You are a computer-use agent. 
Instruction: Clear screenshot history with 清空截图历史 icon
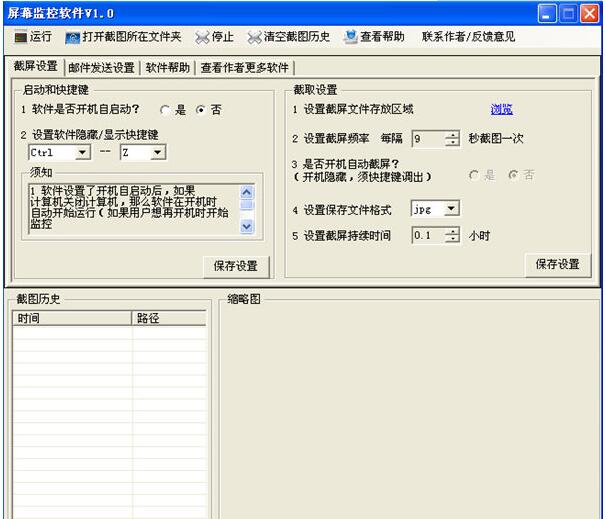[x=255, y=37]
